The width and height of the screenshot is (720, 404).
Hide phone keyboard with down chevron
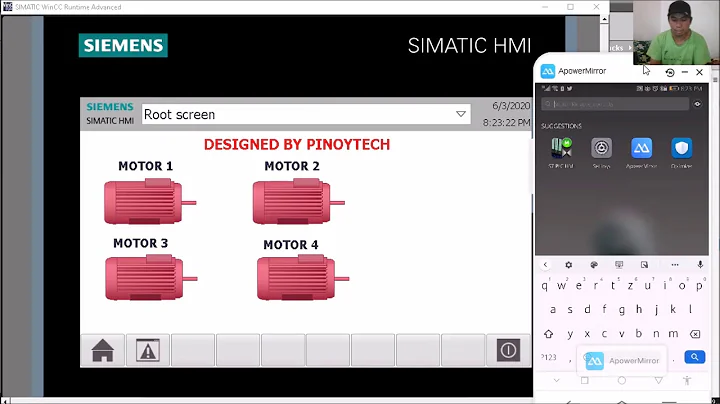557,381
